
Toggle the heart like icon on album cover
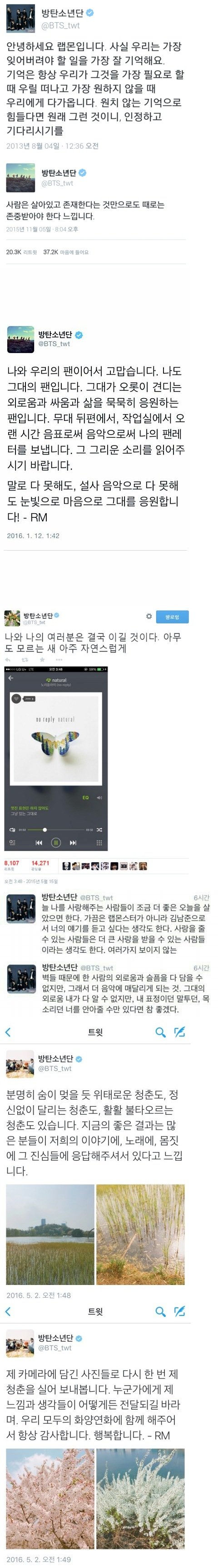tap(16, 698)
